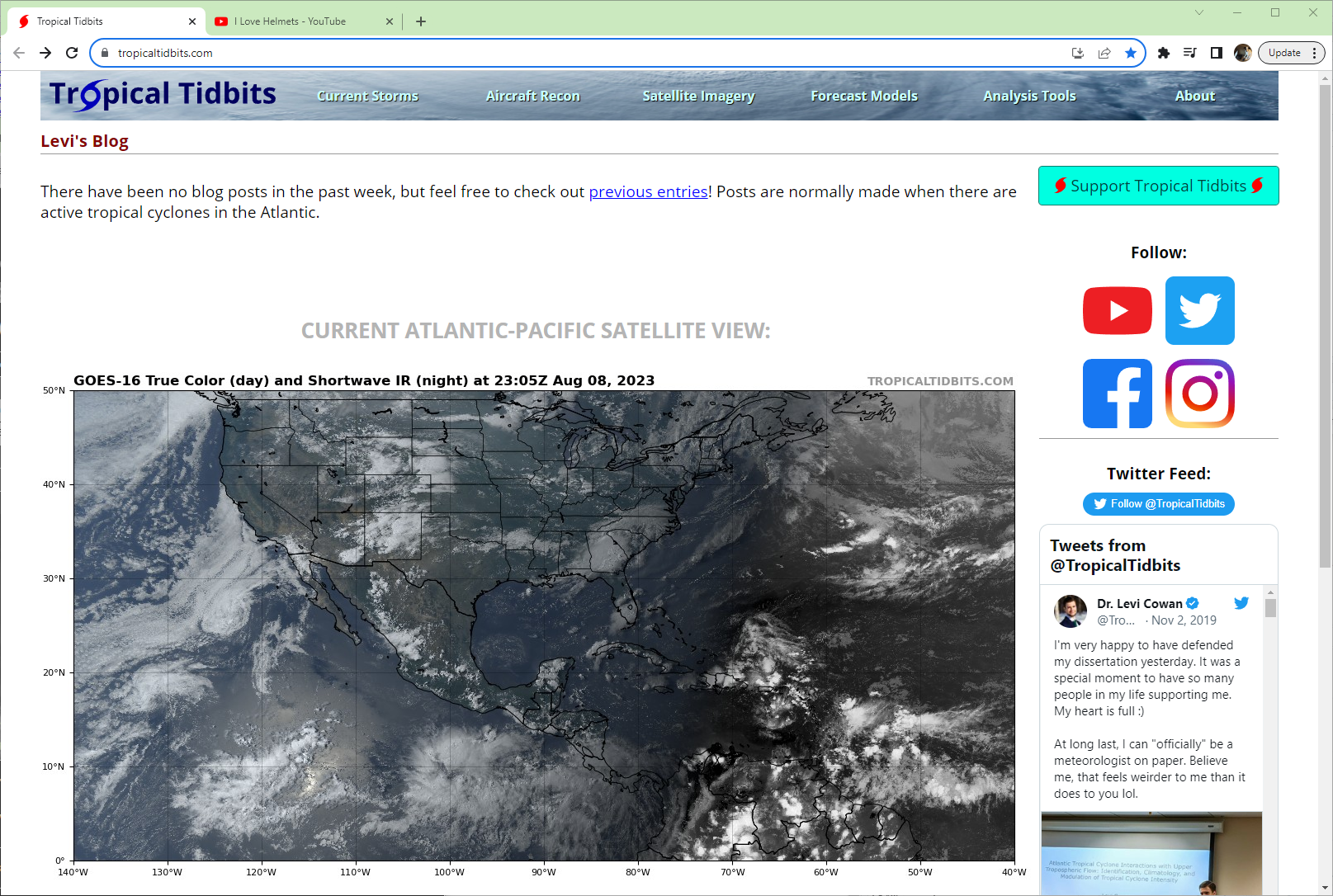Open the Nov 2, 2019 tweet date
Screen dimensions: 1333x896
1184,620
